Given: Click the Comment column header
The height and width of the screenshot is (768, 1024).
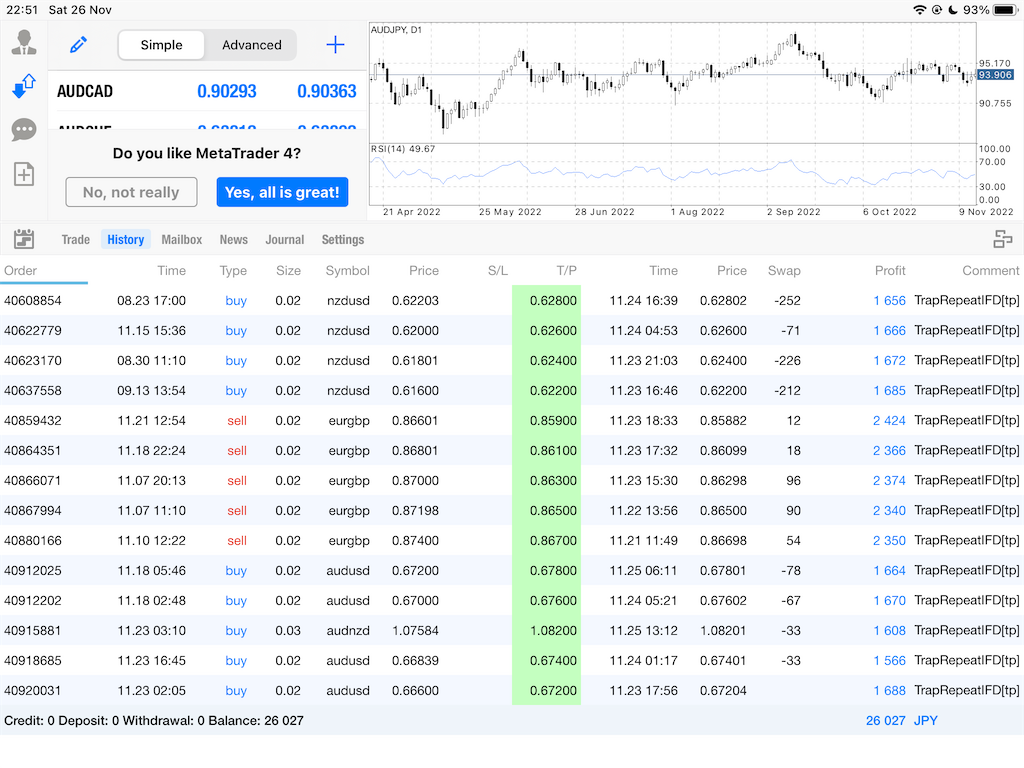Looking at the screenshot, I should 990,270.
